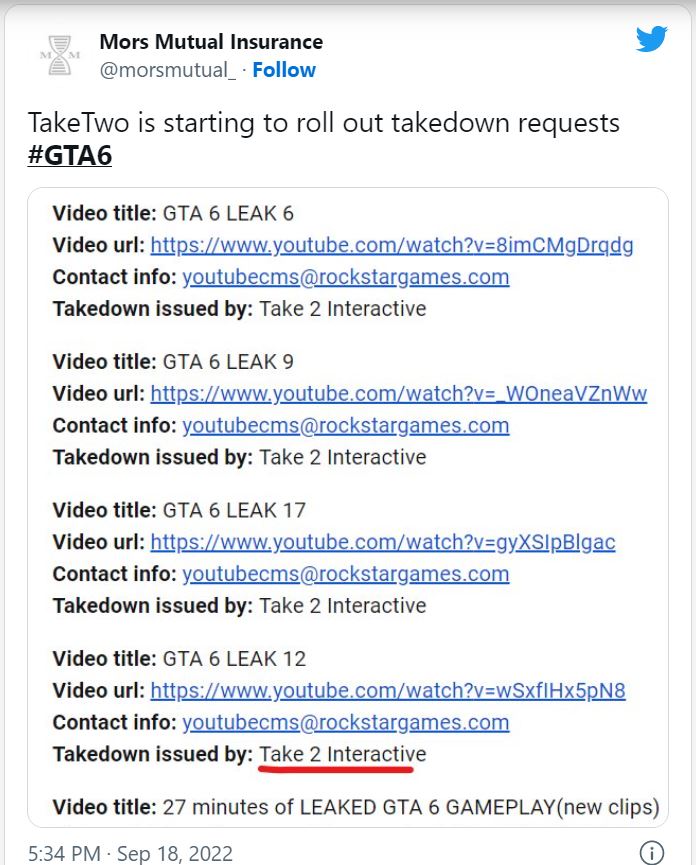Click the tweet info icon
696x865 pixels.
click(651, 852)
